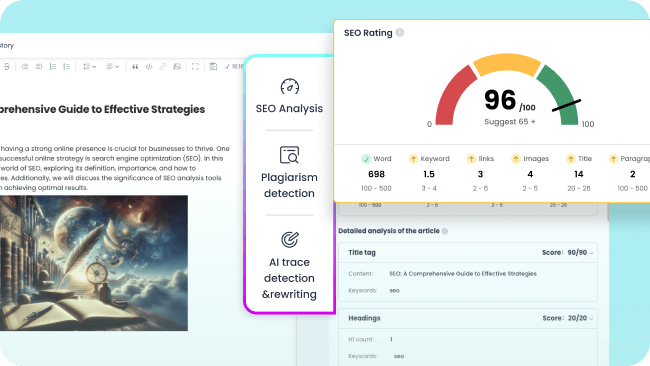Open the text alignment dropdown
650x366 pixels.
pyautogui.click(x=112, y=66)
